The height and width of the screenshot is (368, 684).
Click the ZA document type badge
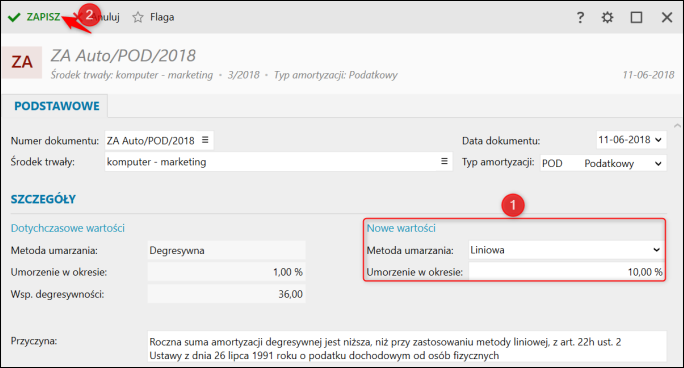pos(22,62)
